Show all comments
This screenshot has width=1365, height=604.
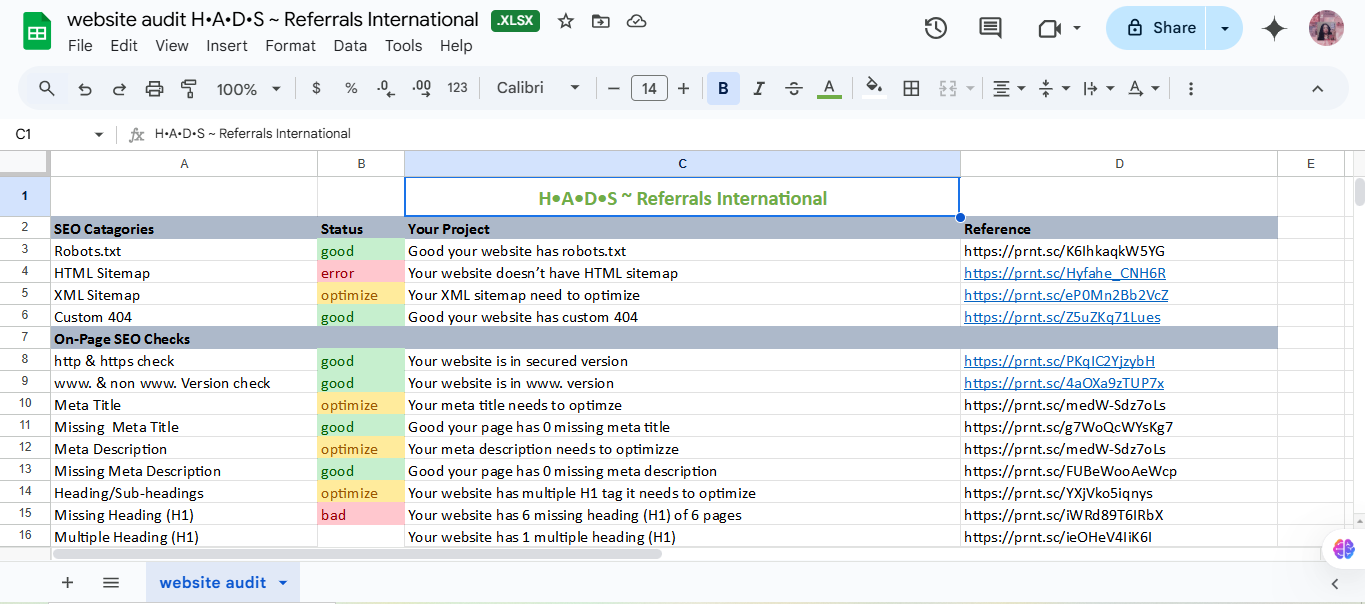[x=990, y=28]
